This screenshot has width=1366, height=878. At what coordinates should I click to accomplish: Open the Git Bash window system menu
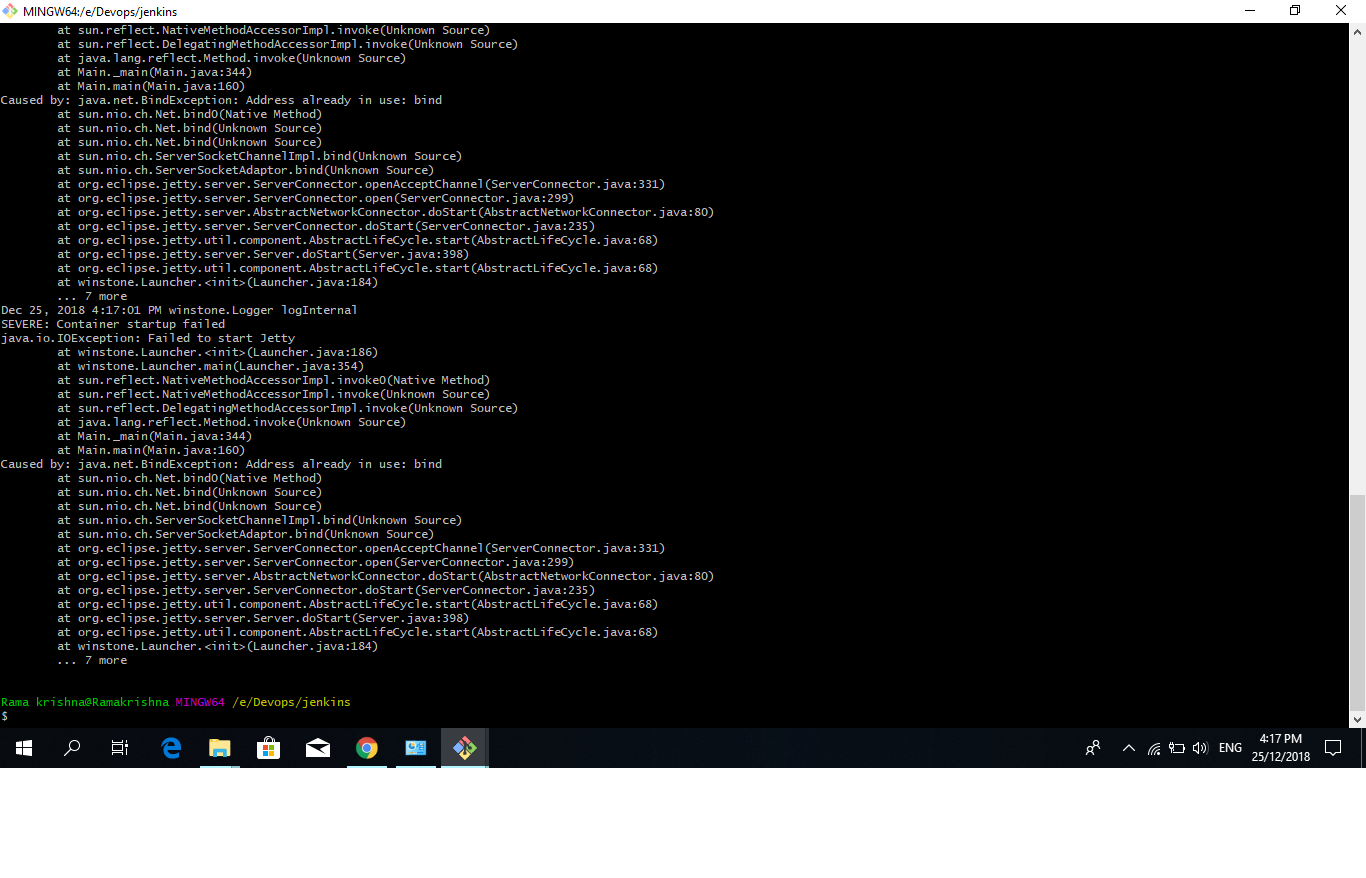pos(9,11)
